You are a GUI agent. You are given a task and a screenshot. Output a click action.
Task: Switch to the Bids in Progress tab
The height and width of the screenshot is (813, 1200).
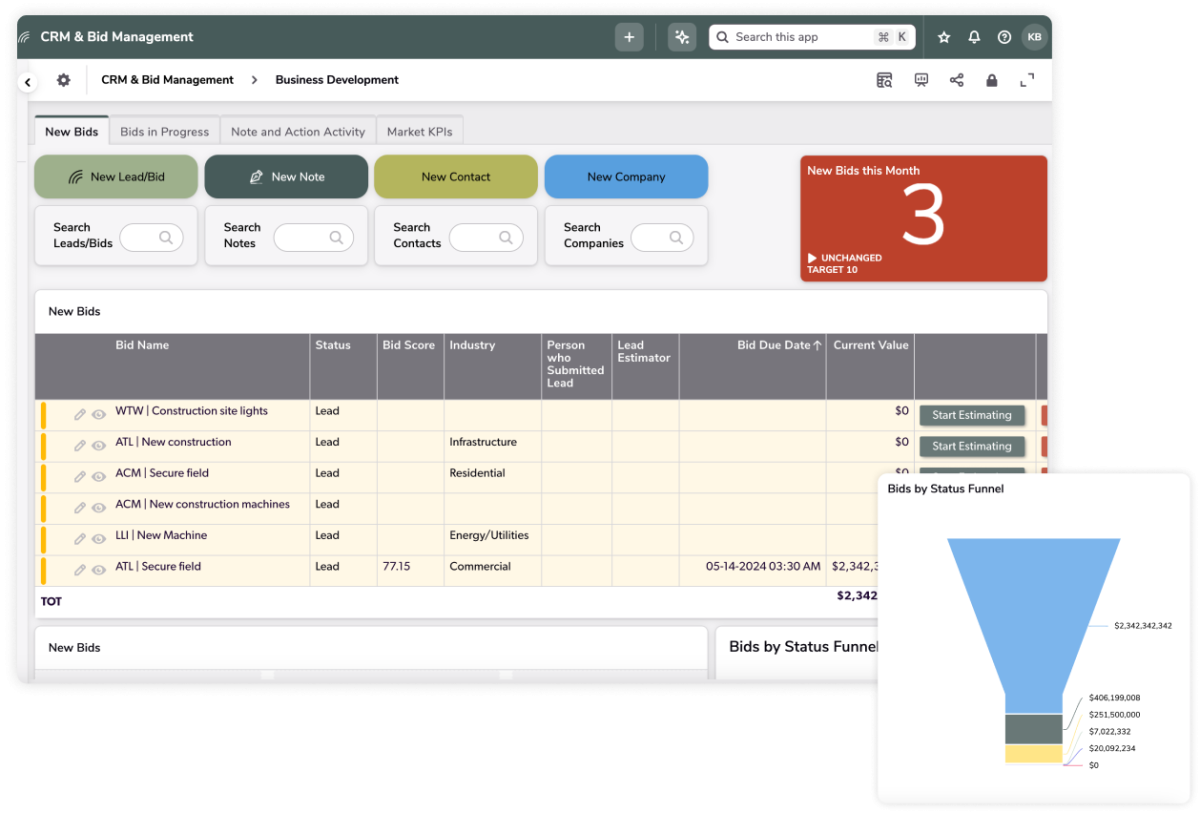(x=164, y=130)
